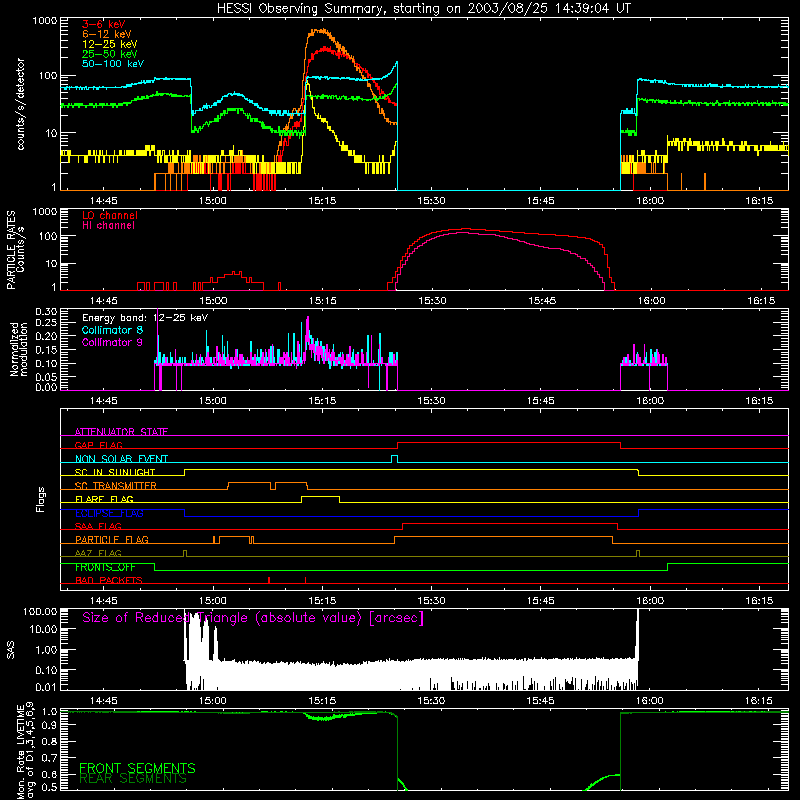Click the green '25-50 keV' legend label
The height and width of the screenshot is (800, 800).
pyautogui.click(x=110, y=54)
